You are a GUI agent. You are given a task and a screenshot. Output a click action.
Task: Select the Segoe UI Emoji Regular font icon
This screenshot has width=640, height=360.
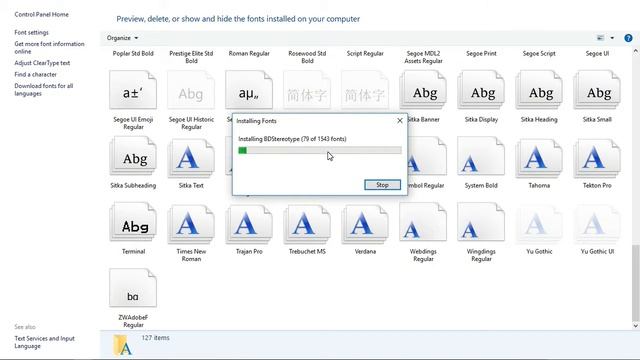coord(133,90)
